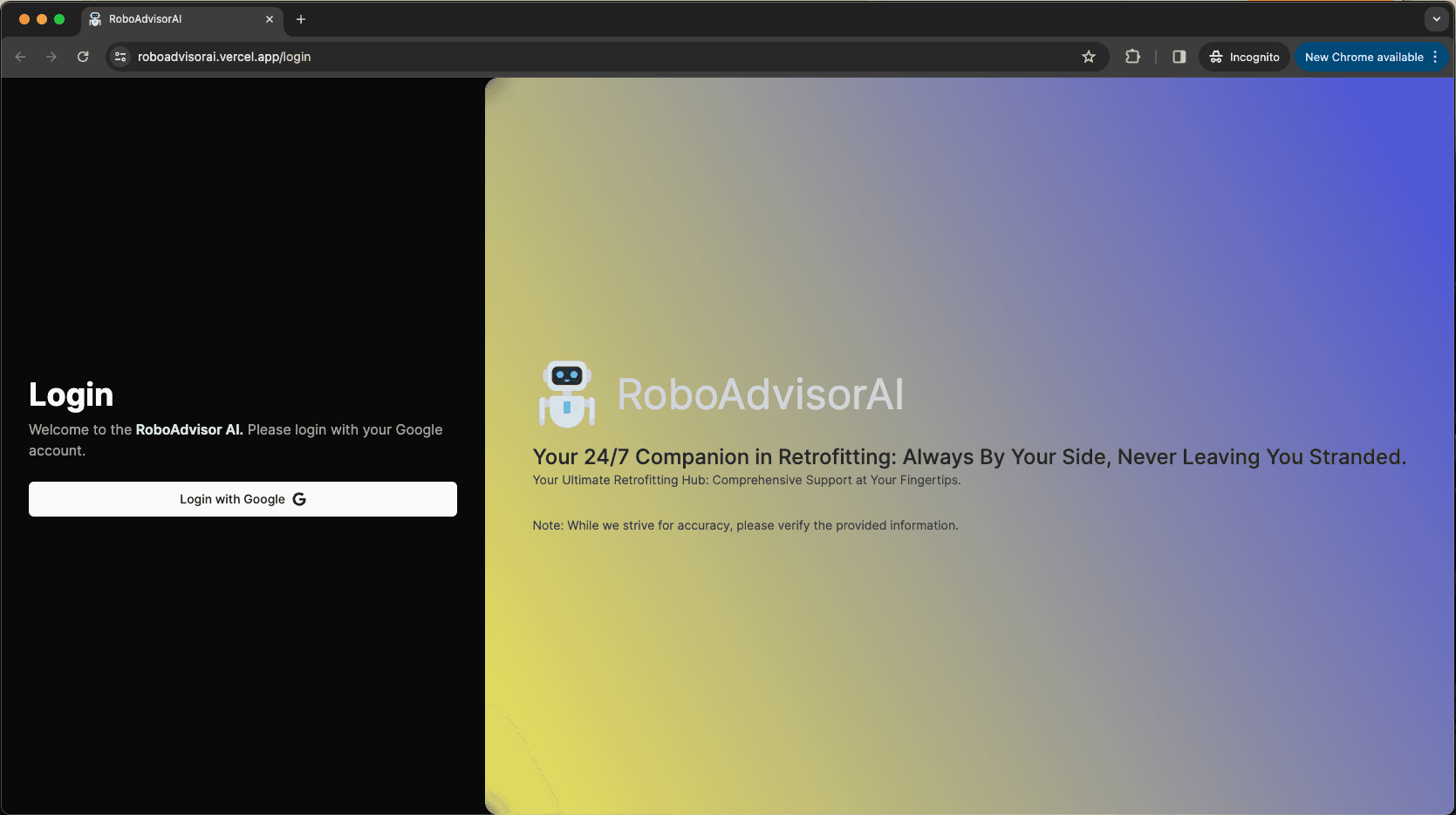
Task: Click New Chrome available update button
Action: pyautogui.click(x=1363, y=57)
